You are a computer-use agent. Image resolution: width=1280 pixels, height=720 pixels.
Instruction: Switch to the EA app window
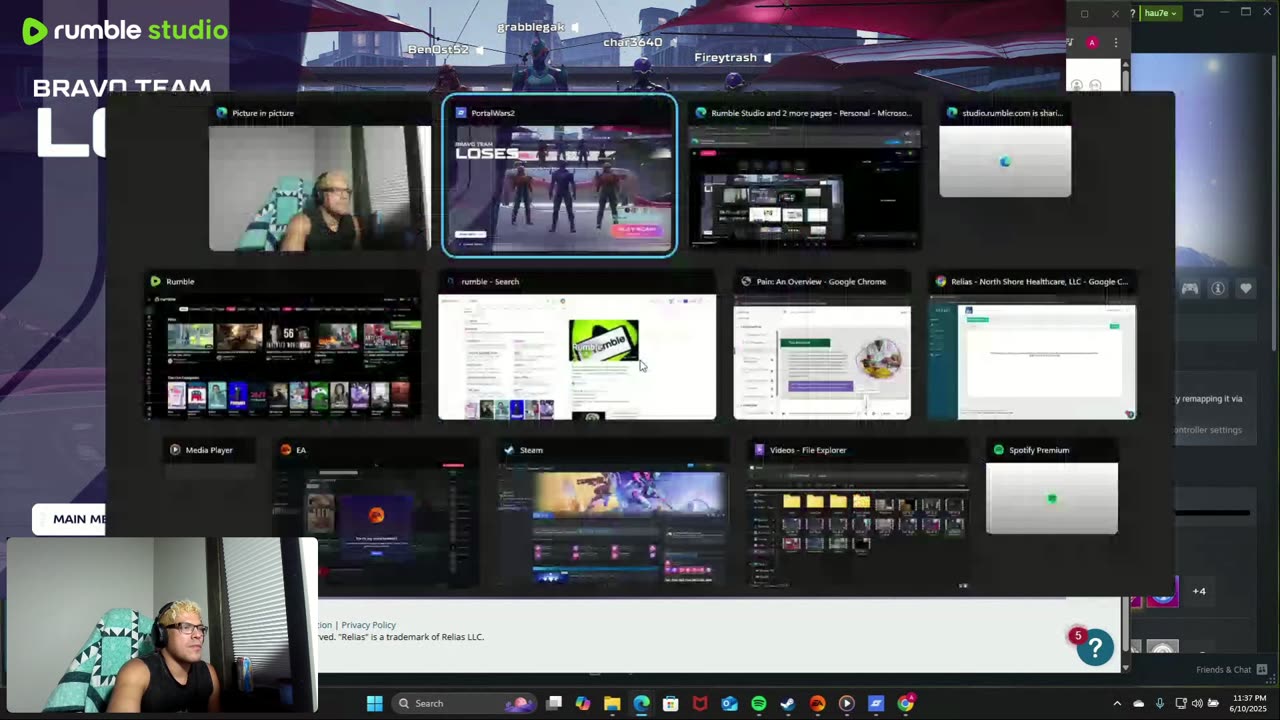pos(376,514)
